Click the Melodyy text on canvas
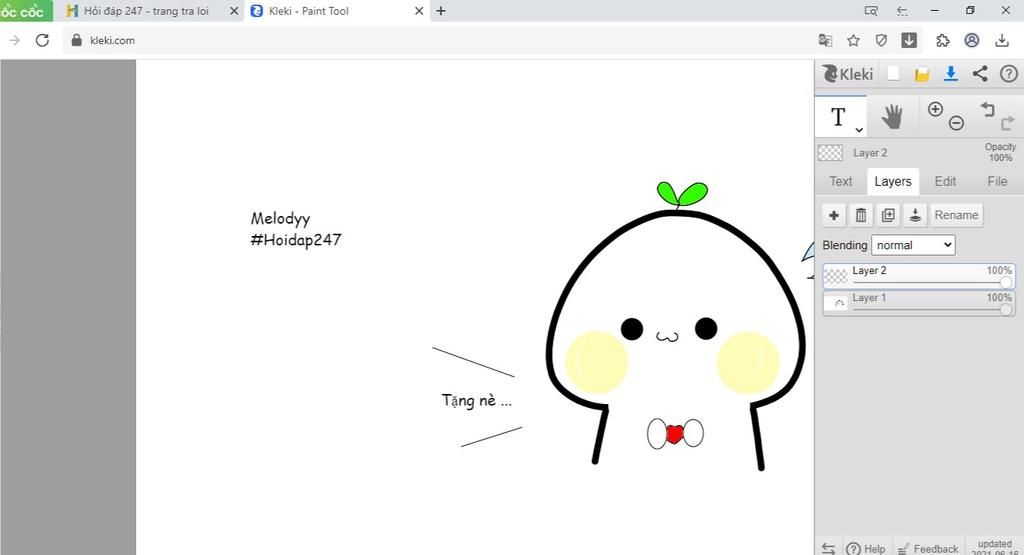This screenshot has height=555, width=1024. click(280, 219)
